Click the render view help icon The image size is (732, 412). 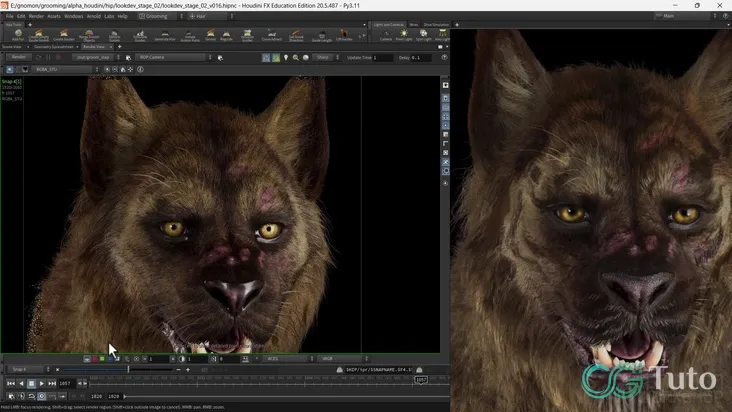[x=444, y=57]
